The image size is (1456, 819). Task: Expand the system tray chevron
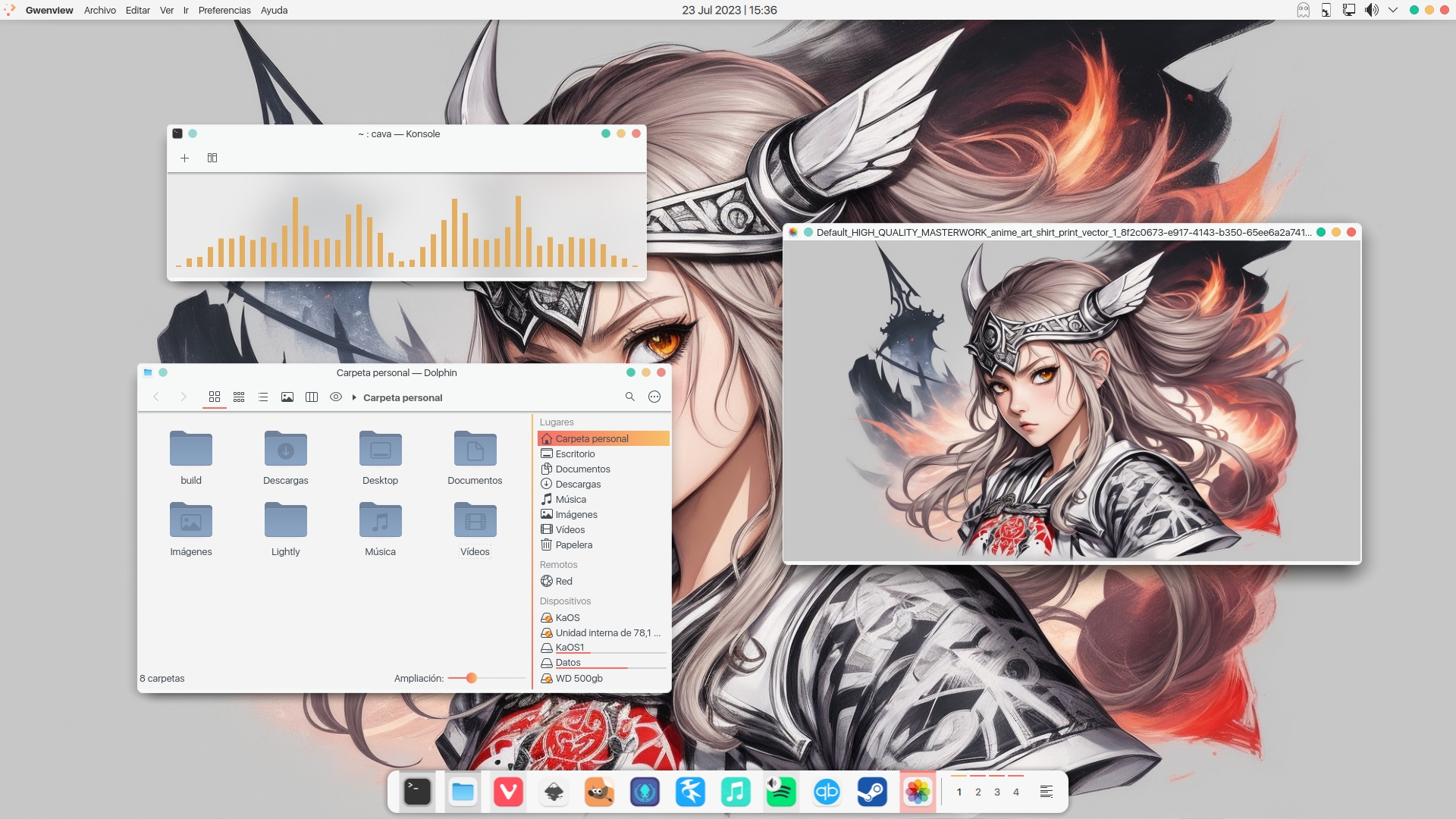(x=1392, y=10)
